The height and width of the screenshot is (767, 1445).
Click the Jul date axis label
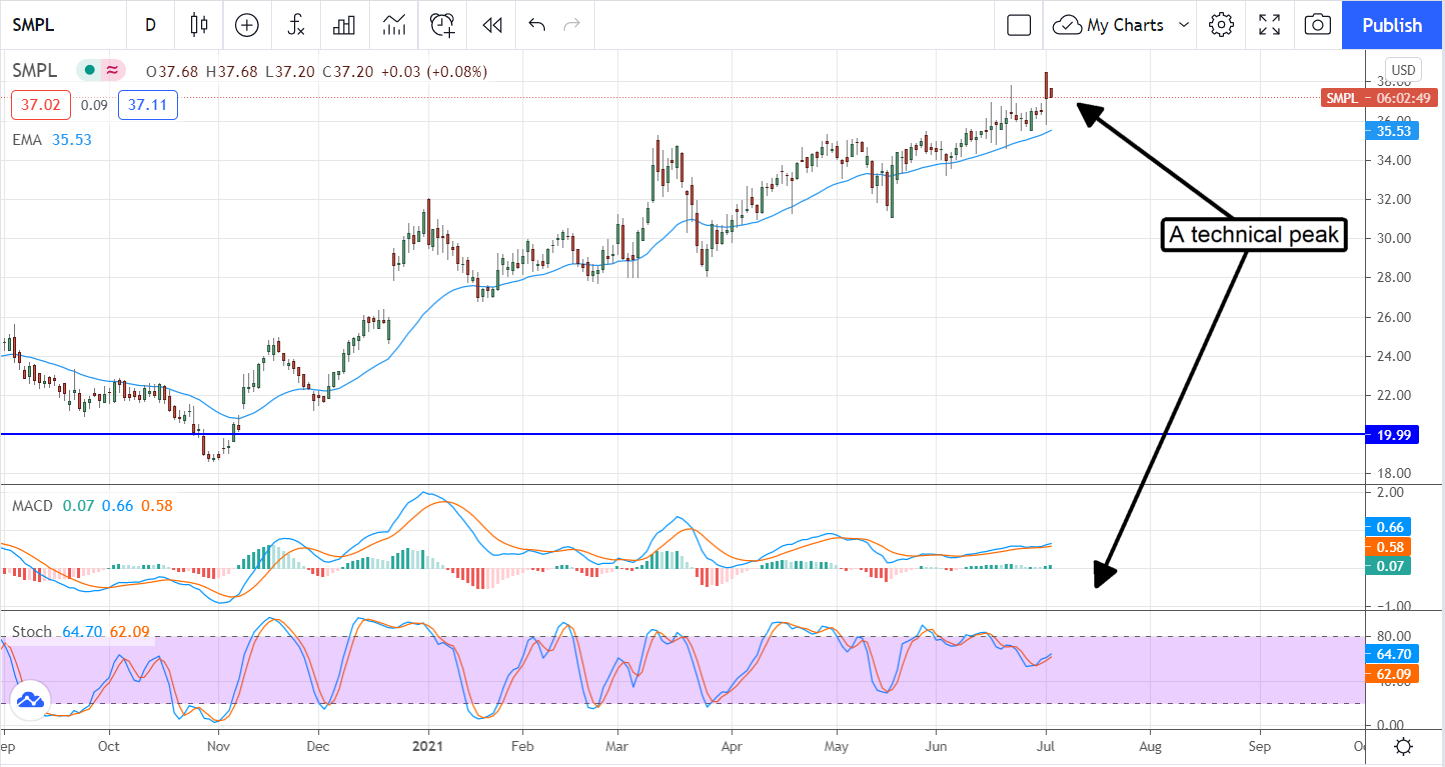pos(1047,746)
